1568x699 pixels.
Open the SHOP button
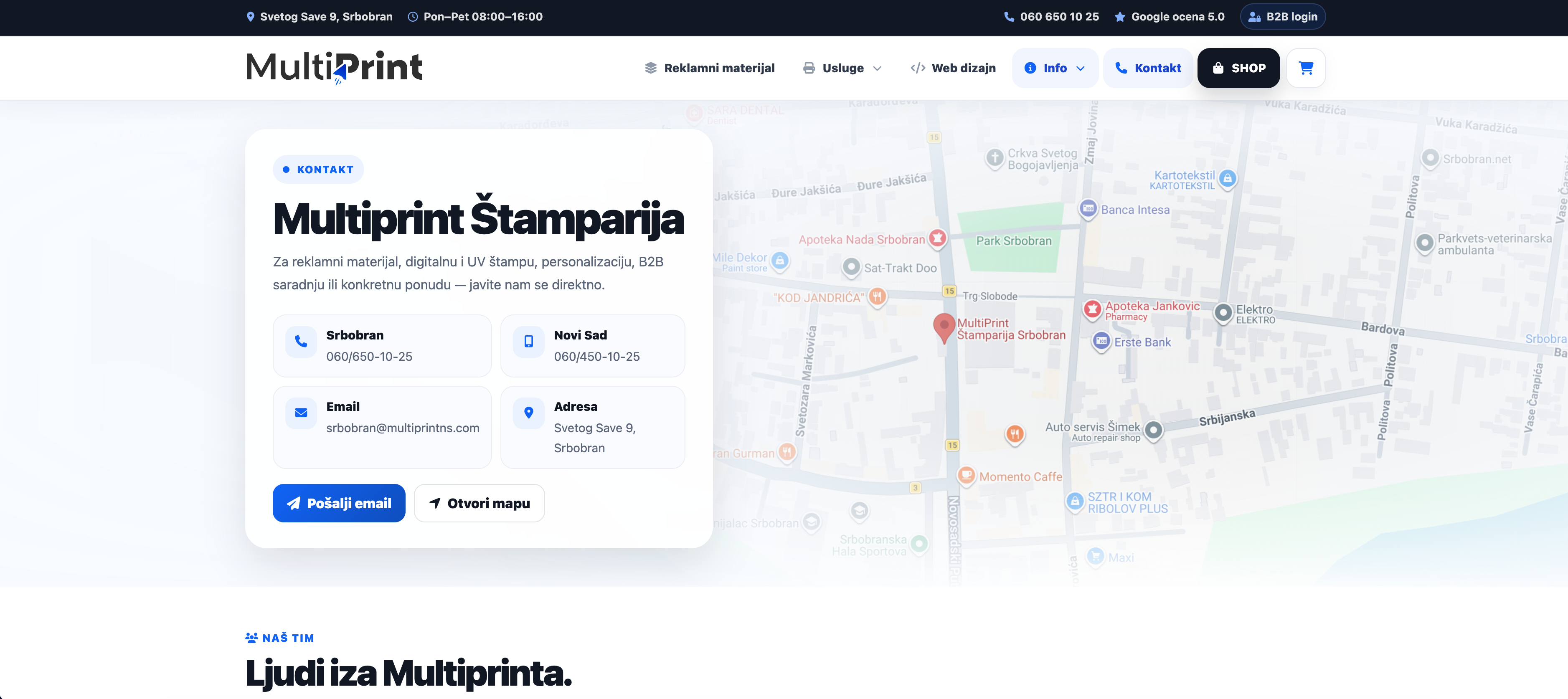point(1238,68)
